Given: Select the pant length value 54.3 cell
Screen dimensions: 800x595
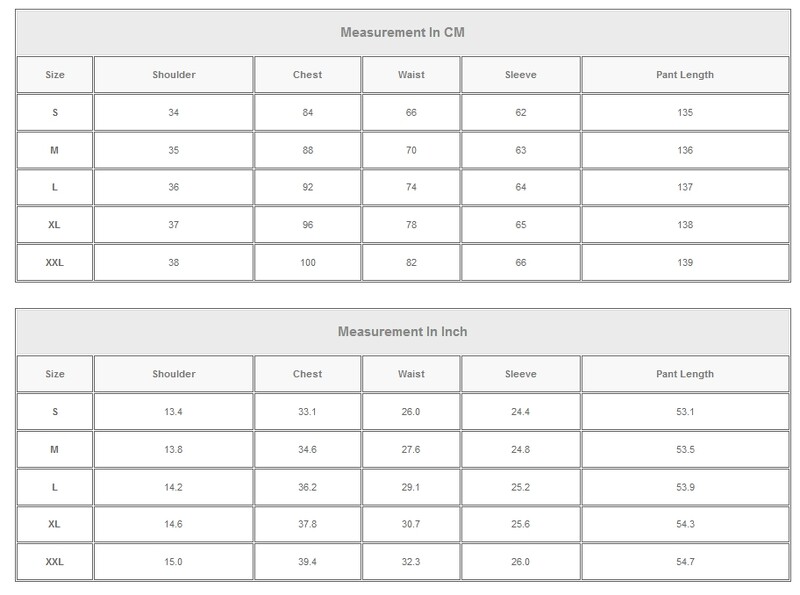Looking at the screenshot, I should coord(685,525).
